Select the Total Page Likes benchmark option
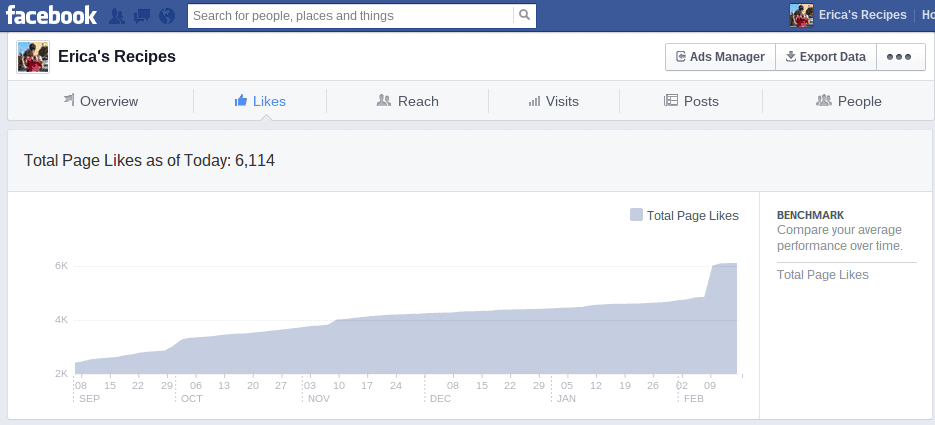The image size is (935, 425). [822, 275]
